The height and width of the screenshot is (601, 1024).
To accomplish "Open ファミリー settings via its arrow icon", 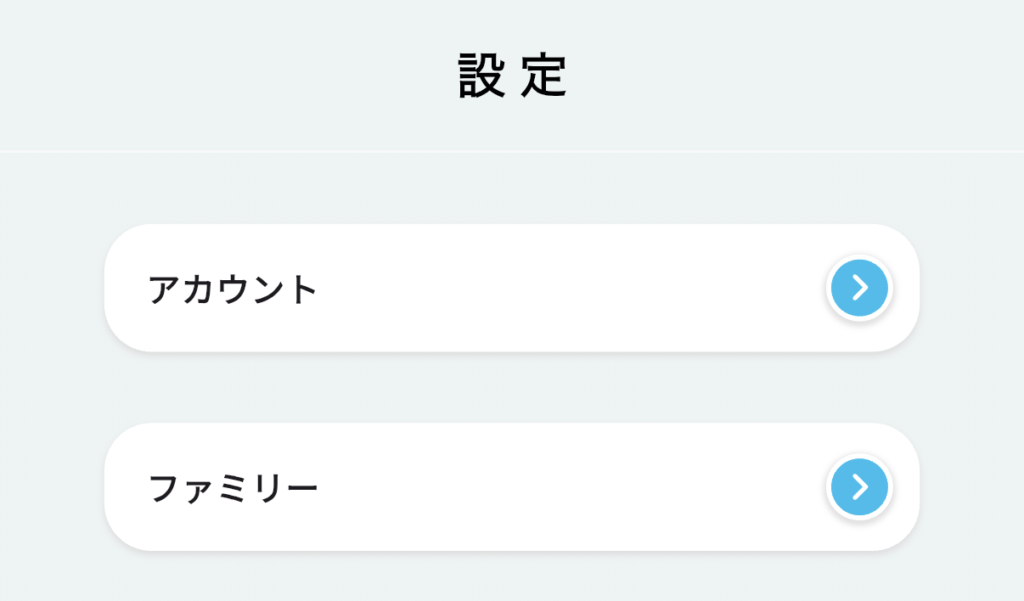I will 859,488.
